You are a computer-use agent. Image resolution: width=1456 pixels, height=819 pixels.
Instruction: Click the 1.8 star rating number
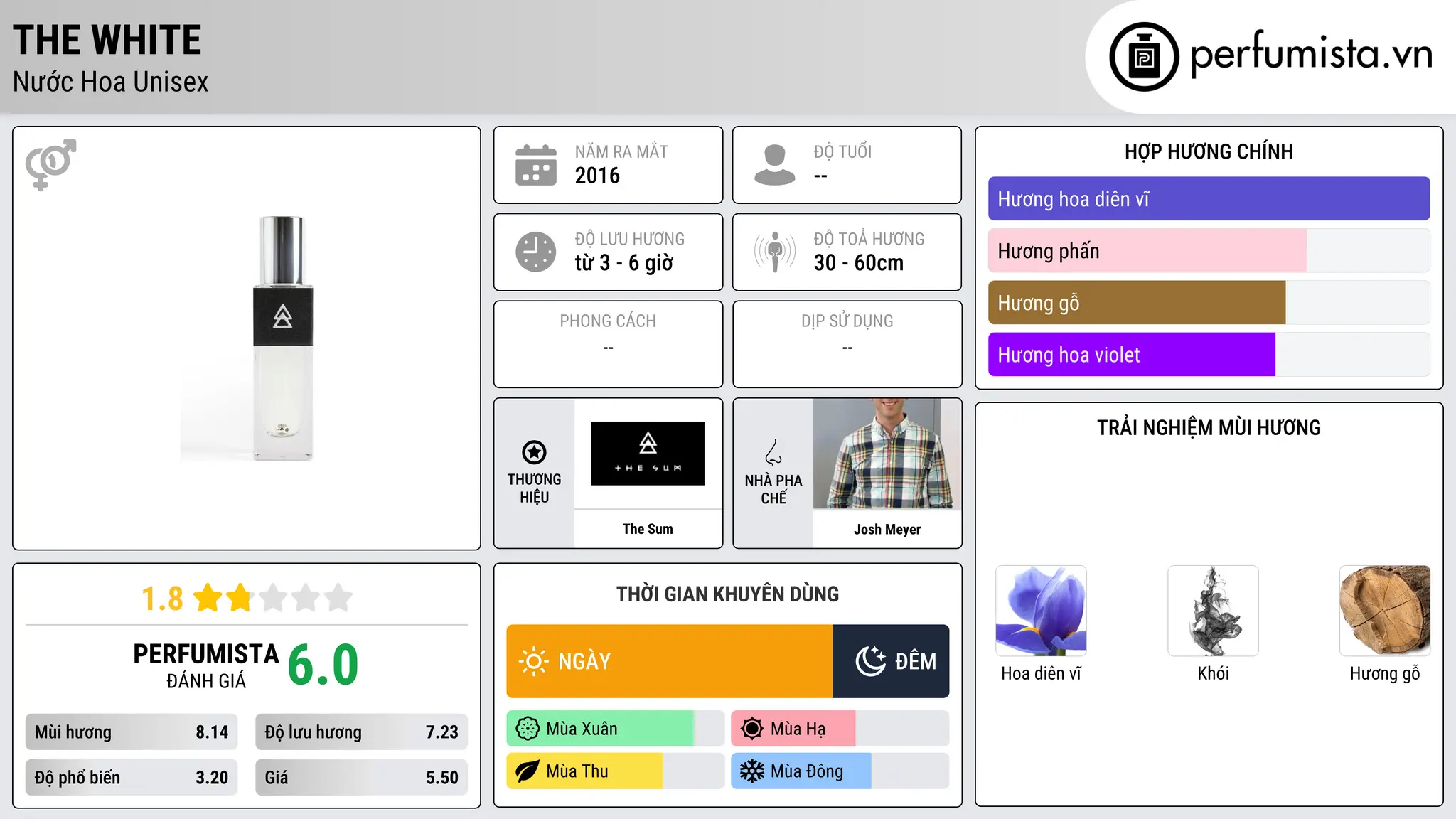pyautogui.click(x=162, y=599)
